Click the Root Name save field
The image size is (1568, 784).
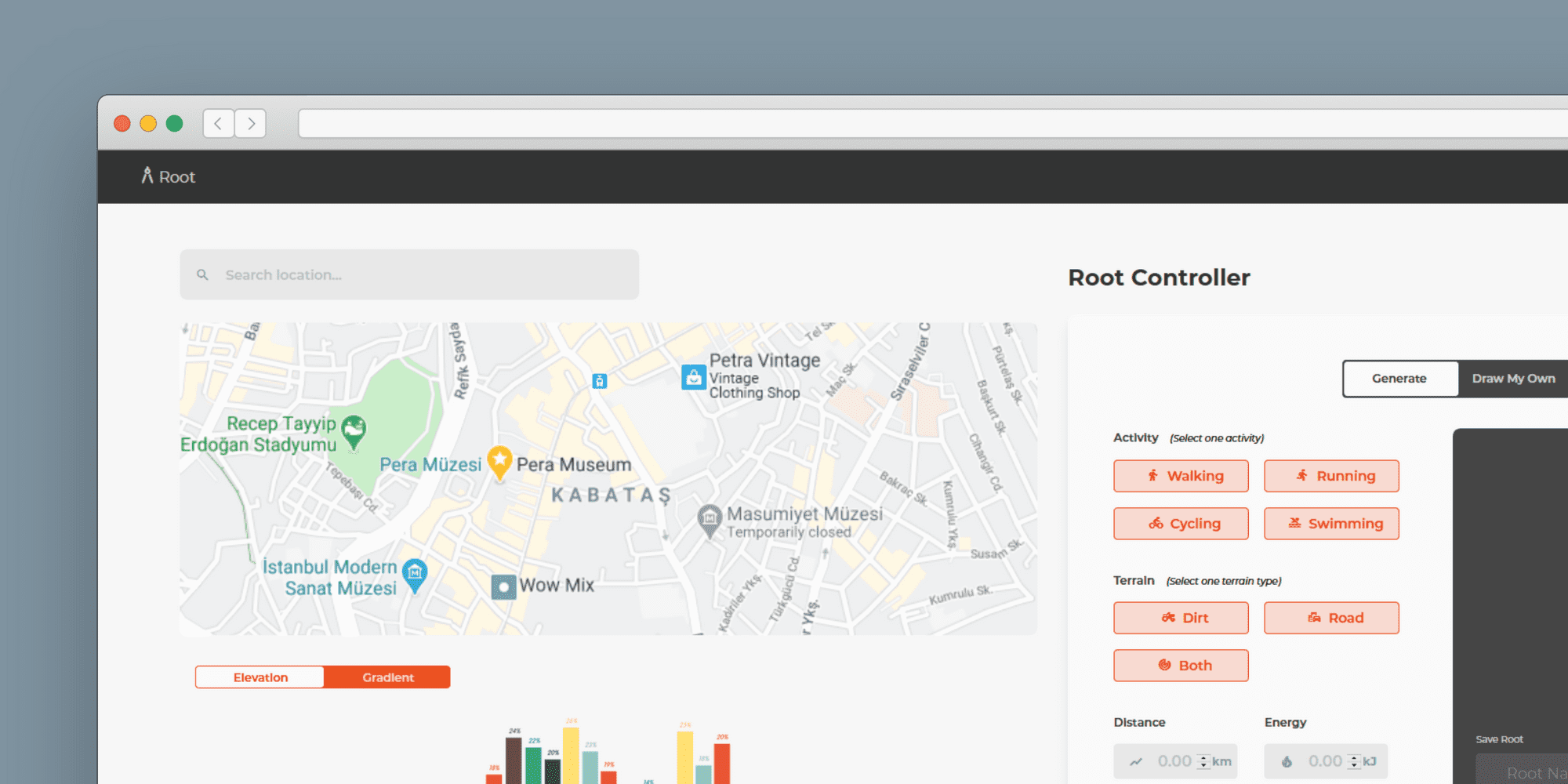tap(1522, 771)
